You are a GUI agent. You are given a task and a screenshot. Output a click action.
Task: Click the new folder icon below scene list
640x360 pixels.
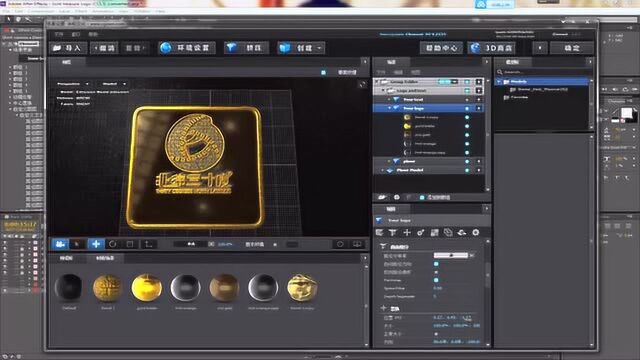pyautogui.click(x=382, y=198)
